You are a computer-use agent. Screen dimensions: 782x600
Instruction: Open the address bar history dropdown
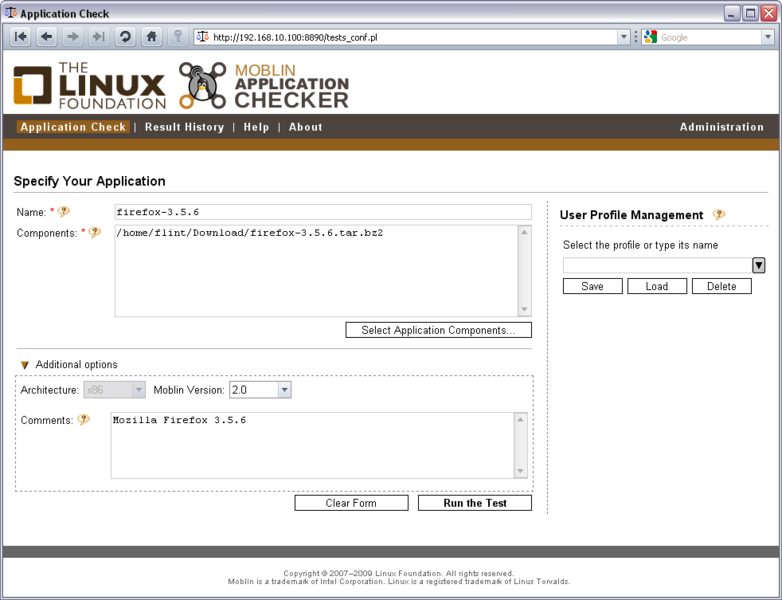pyautogui.click(x=623, y=37)
